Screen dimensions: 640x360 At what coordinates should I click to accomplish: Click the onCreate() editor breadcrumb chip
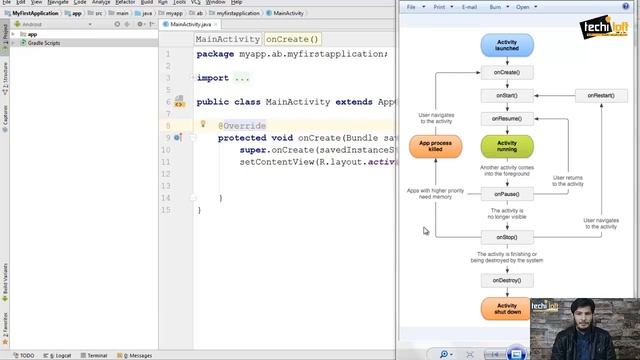292,39
